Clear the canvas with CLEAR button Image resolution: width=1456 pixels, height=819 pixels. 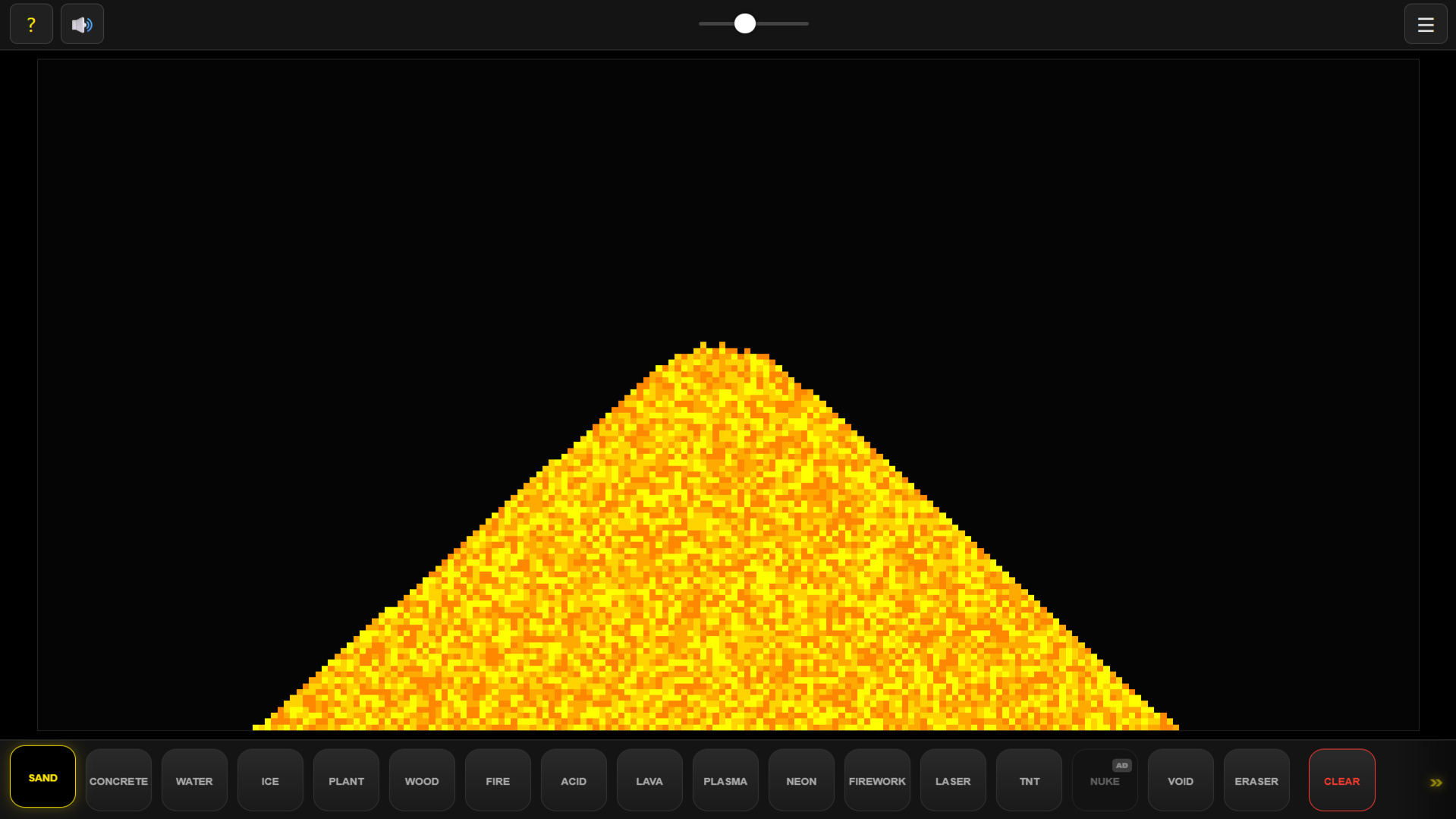point(1341,780)
